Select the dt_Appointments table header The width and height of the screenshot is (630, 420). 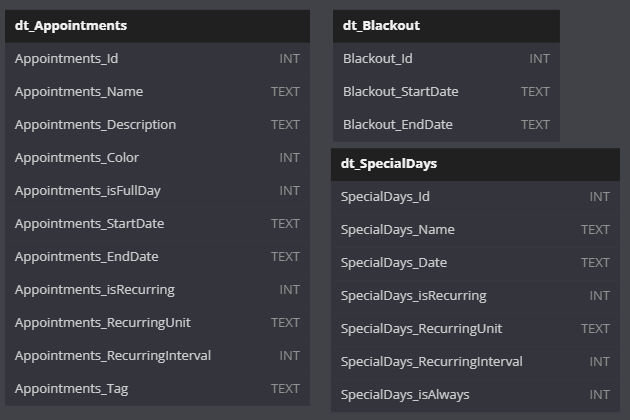point(157,26)
